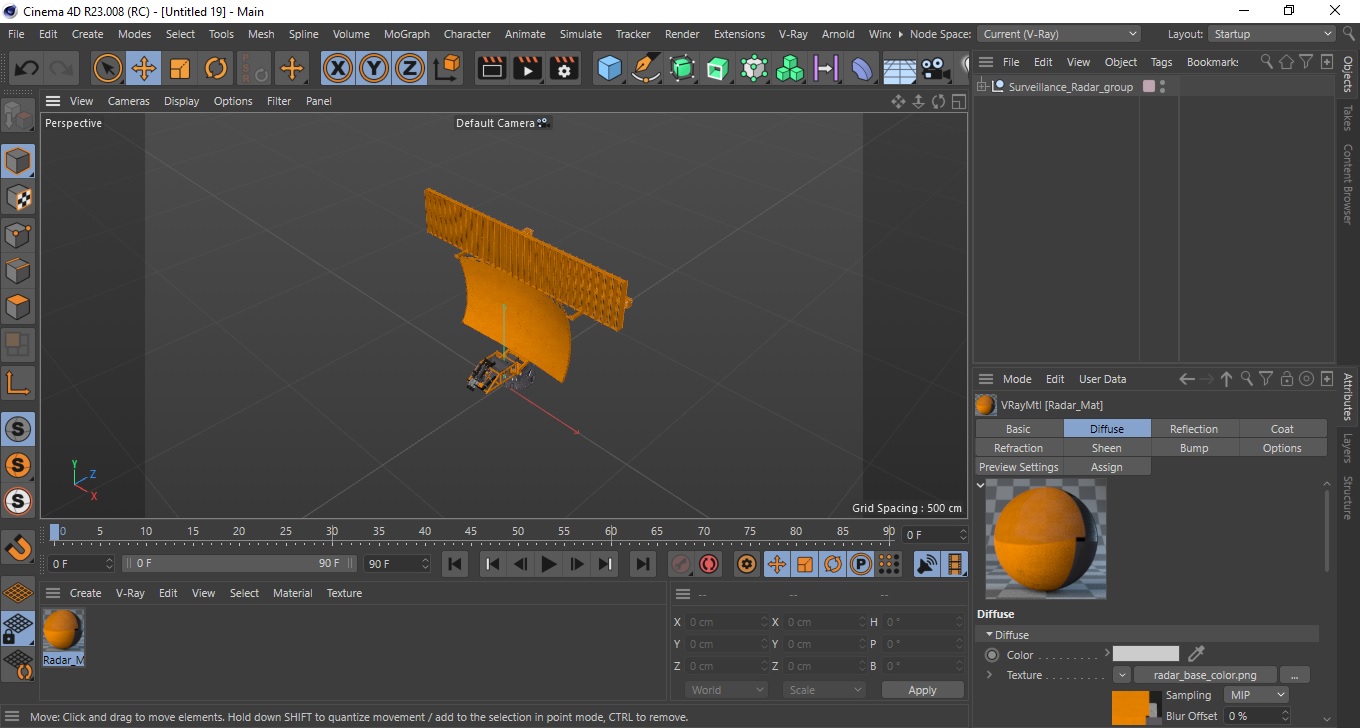
Task: Click the MoGraph cloner green cubes icon
Action: (790, 69)
